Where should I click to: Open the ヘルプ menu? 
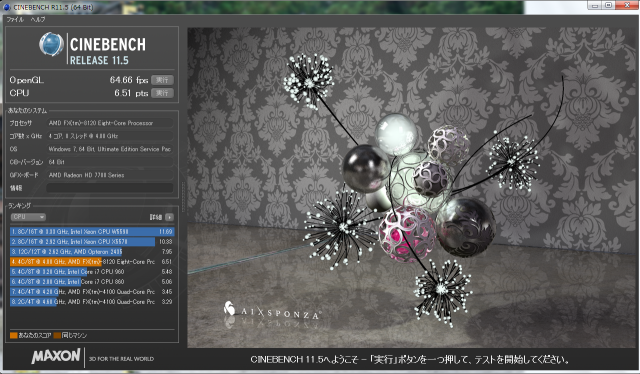38,19
